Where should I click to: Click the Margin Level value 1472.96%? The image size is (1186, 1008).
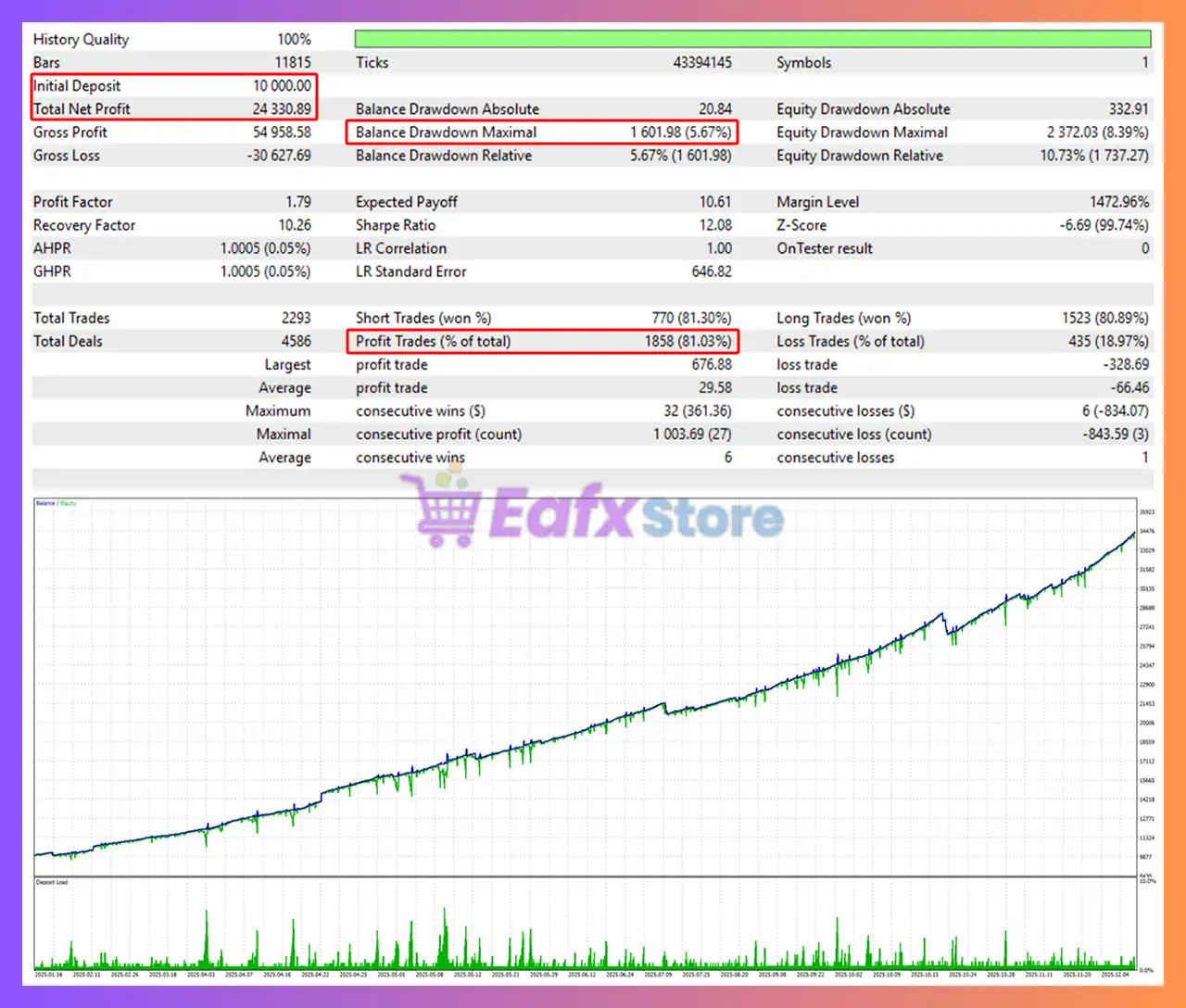pyautogui.click(x=1118, y=202)
